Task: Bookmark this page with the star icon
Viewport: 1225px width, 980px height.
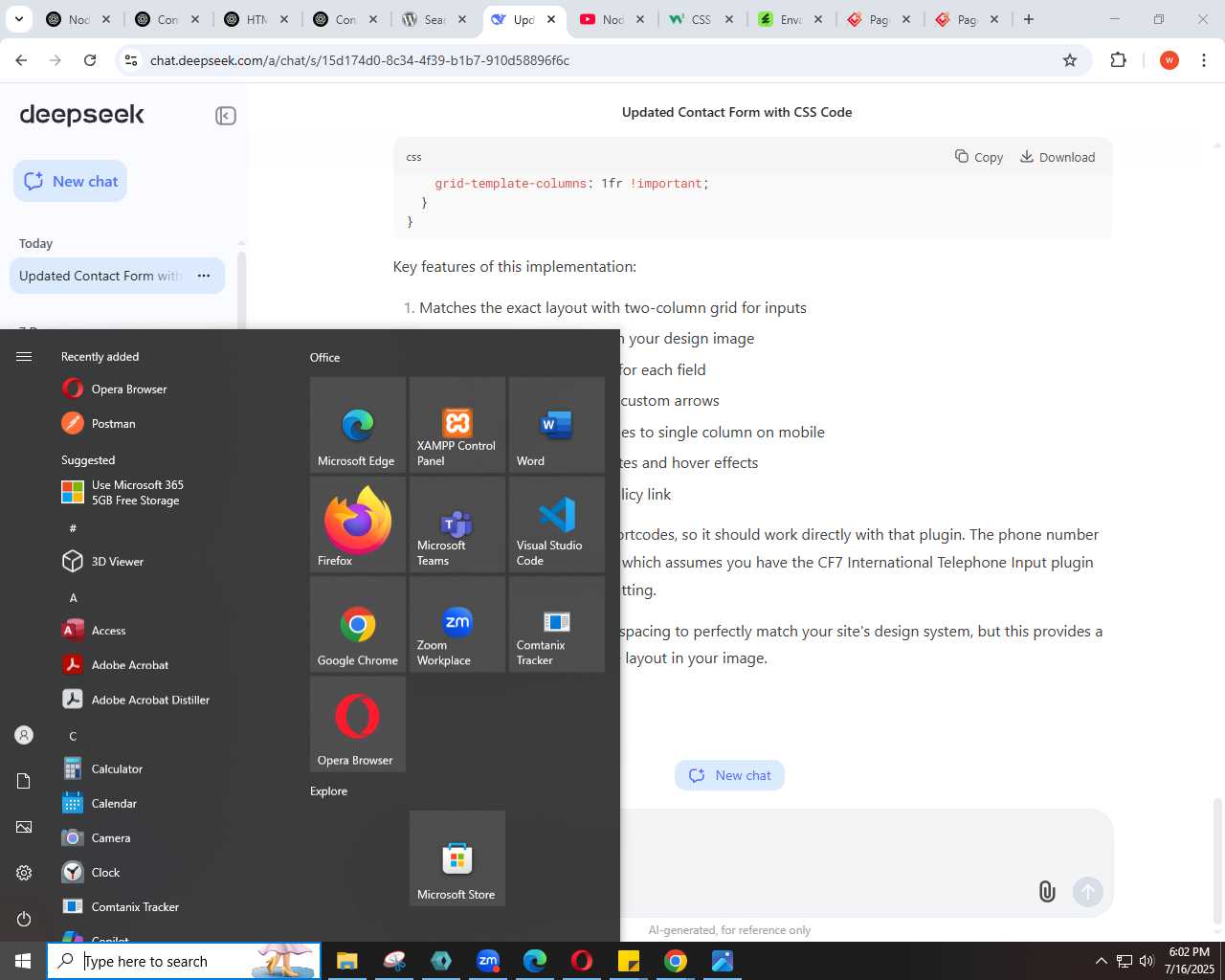Action: (x=1070, y=60)
